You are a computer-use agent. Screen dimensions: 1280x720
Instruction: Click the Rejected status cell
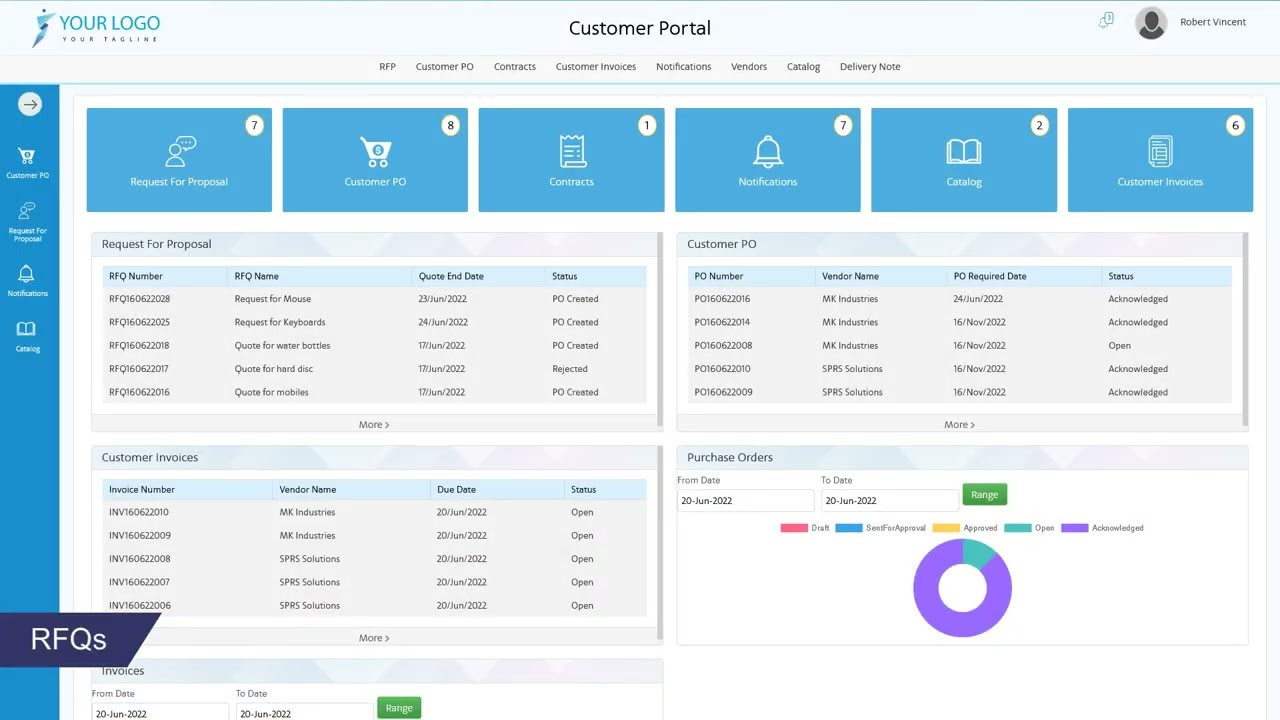[570, 369]
